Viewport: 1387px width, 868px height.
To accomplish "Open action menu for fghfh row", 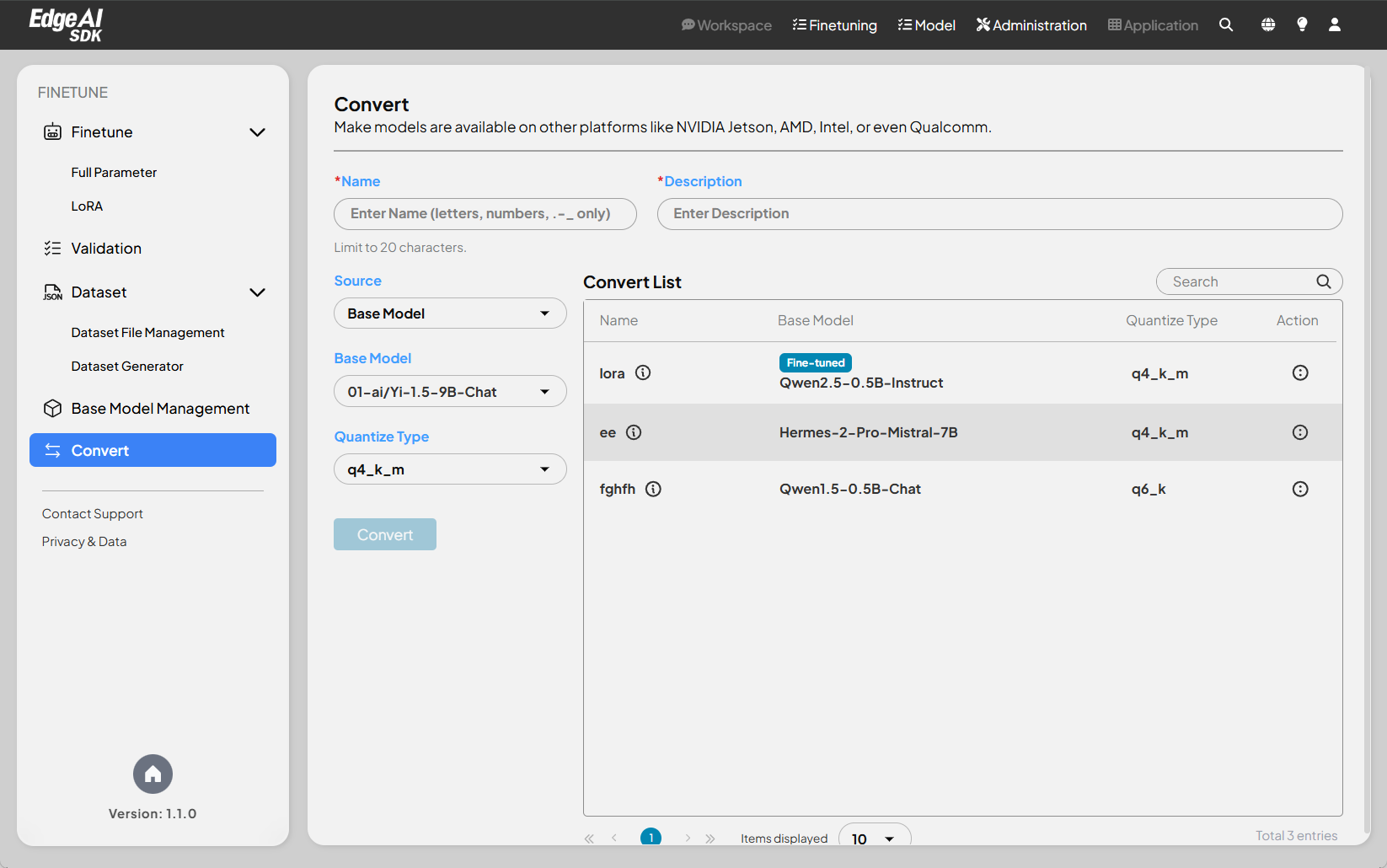I will 1300,489.
